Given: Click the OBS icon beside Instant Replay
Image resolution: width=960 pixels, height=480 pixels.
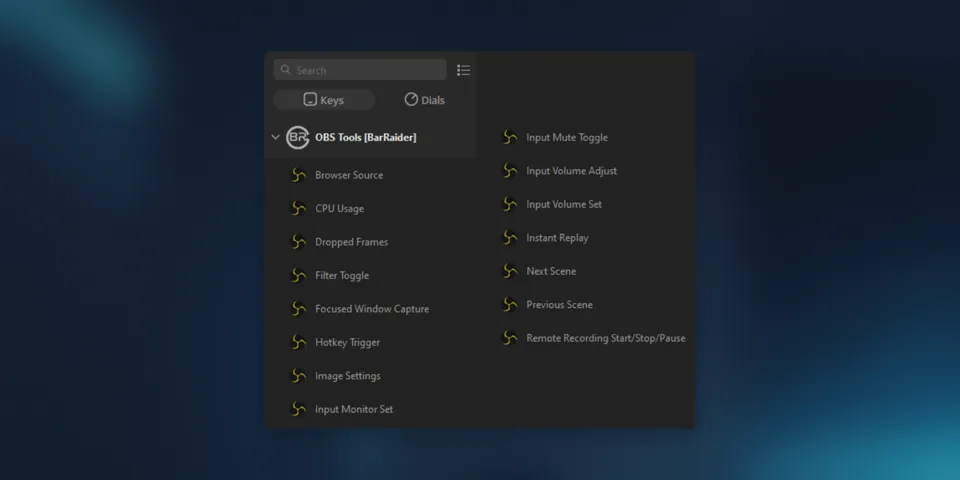Looking at the screenshot, I should pyautogui.click(x=509, y=238).
